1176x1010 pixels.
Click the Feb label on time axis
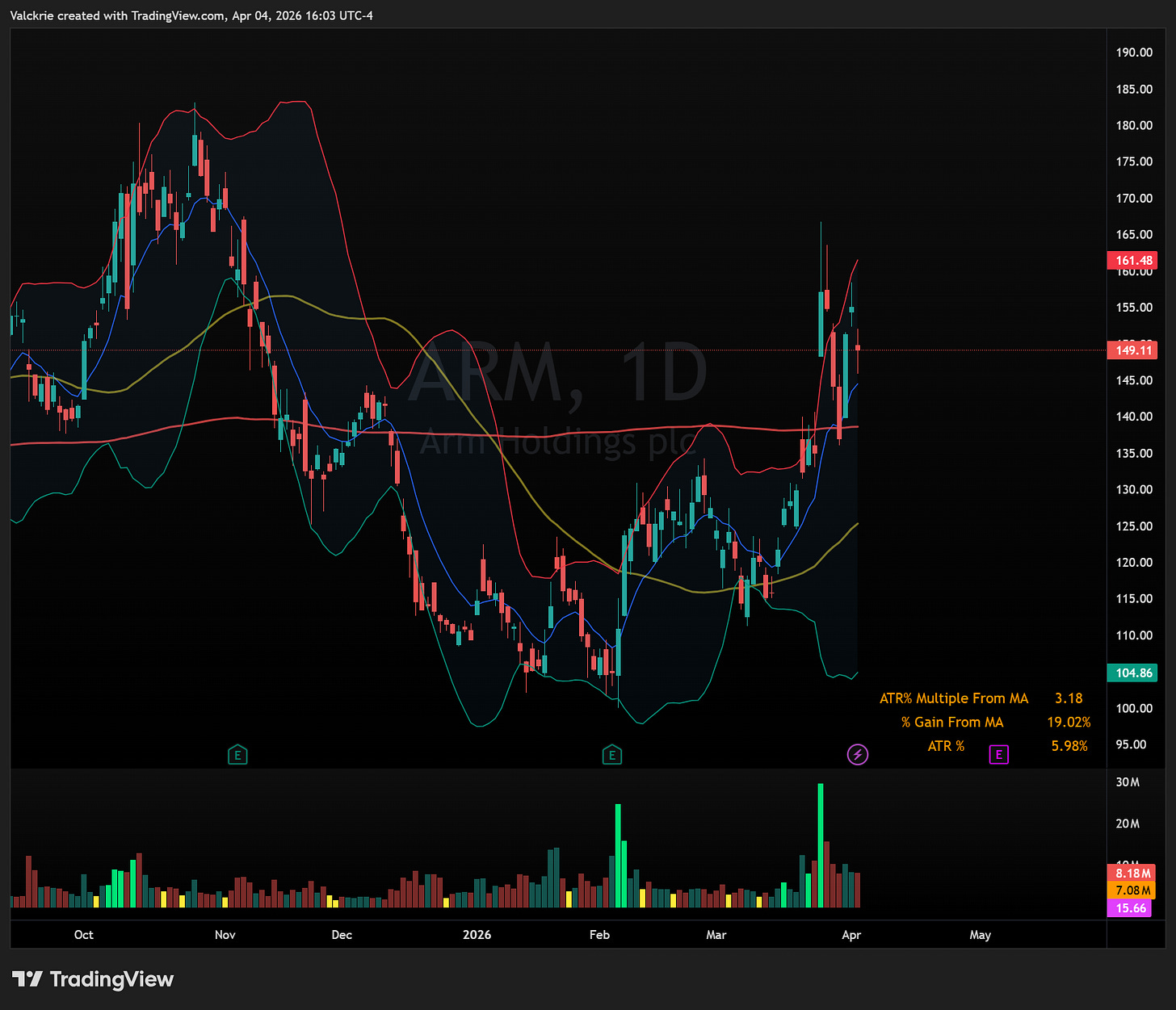(x=599, y=935)
